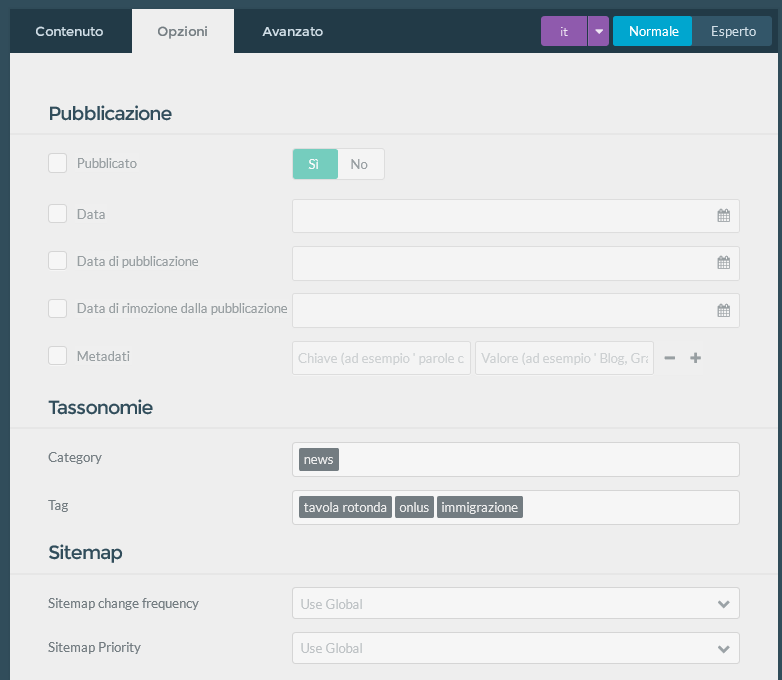Switch to Contenuto tab
Screen dimensions: 782x680
click(70, 31)
